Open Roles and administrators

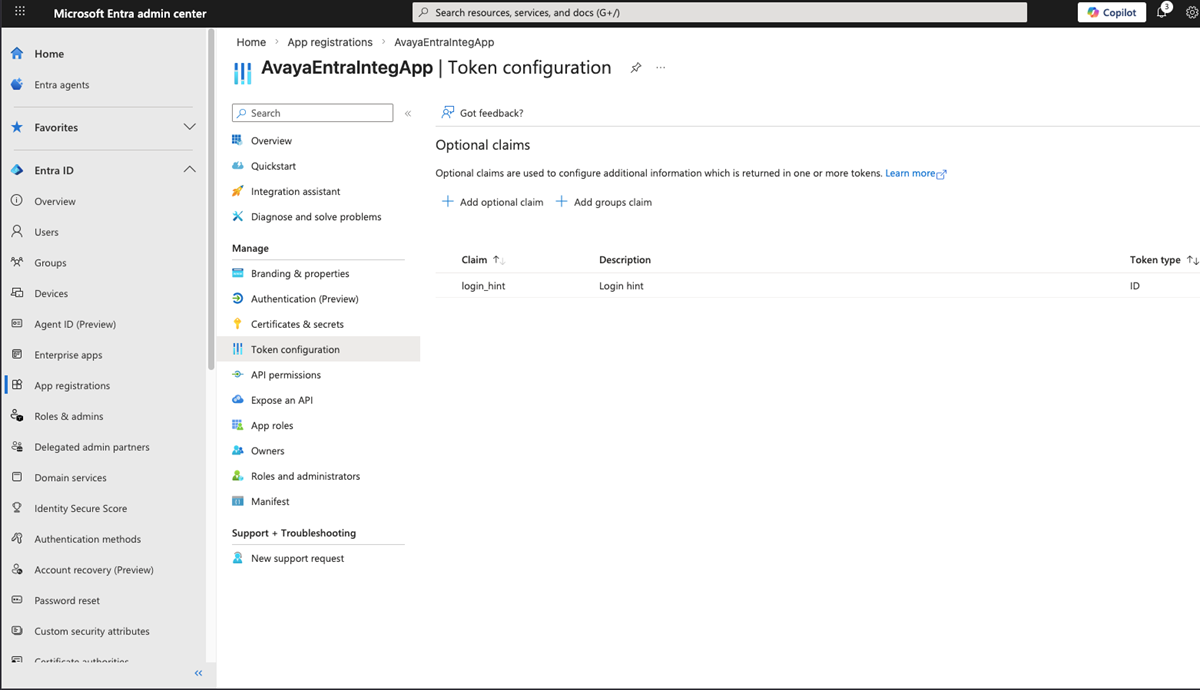point(305,476)
